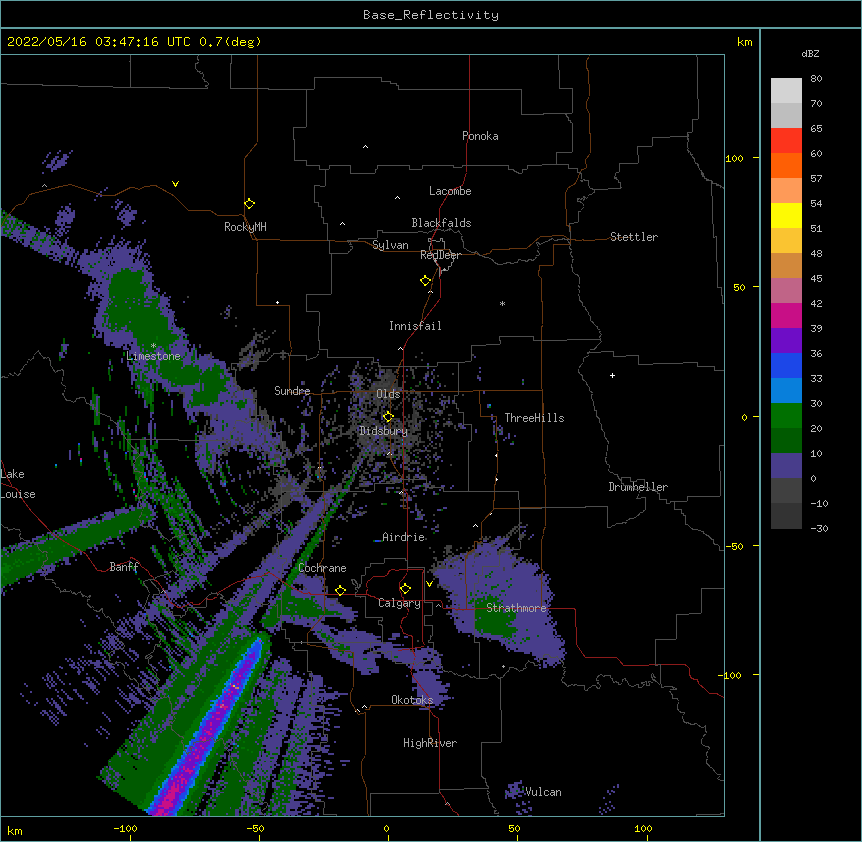Click the green echo patch at Strathmore
Image resolution: width=862 pixels, height=842 pixels.
point(493,617)
